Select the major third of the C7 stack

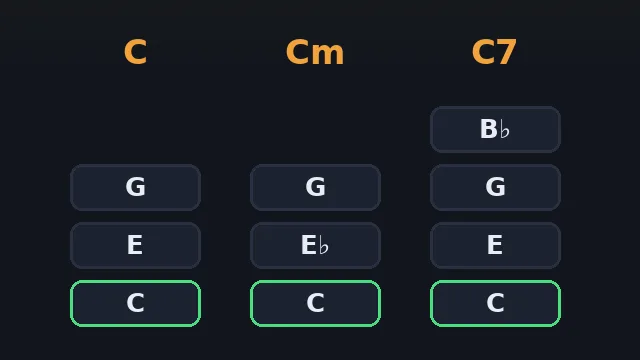click(x=496, y=245)
